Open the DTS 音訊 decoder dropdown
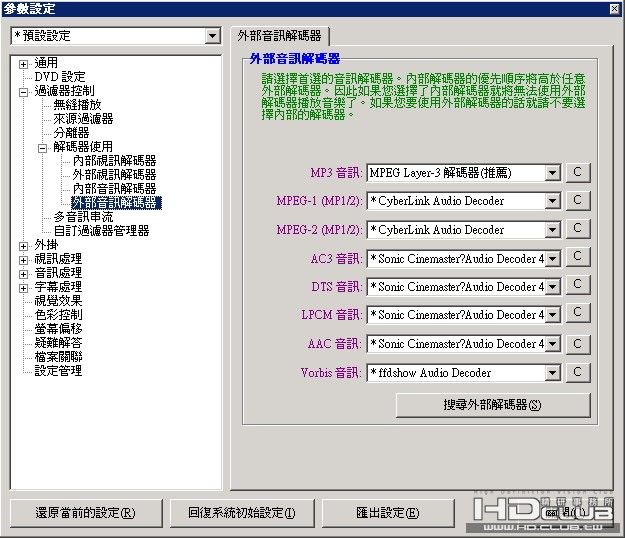The width and height of the screenshot is (625, 538). [552, 287]
